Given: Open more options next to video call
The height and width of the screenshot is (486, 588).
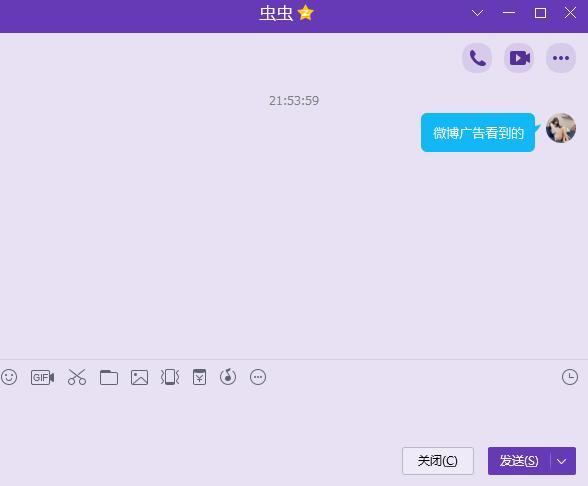Looking at the screenshot, I should (x=561, y=58).
